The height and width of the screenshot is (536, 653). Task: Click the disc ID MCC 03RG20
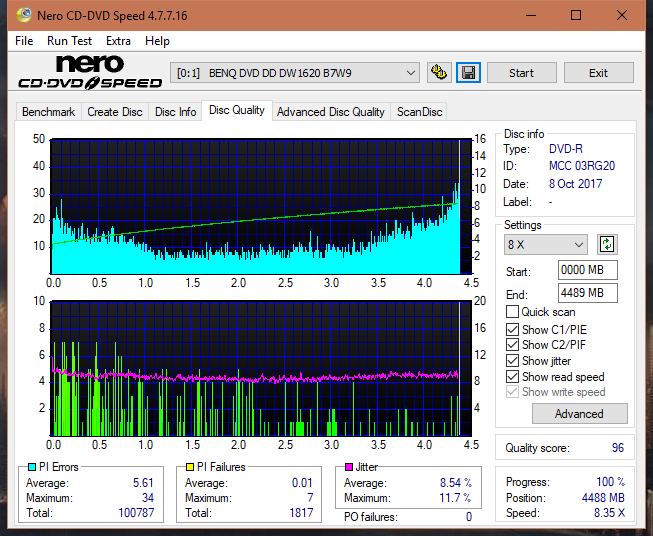point(582,166)
